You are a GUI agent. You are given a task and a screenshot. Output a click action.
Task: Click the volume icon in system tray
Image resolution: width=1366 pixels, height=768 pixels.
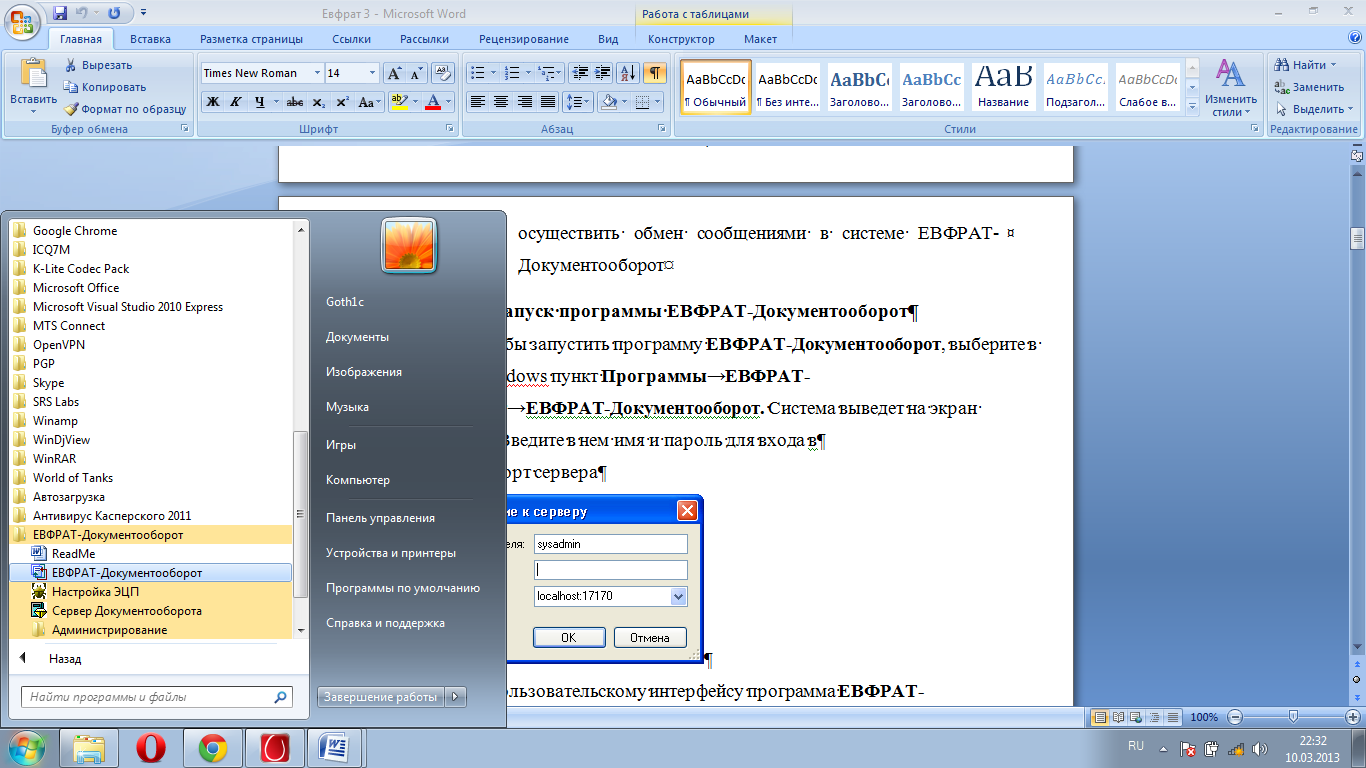[x=1258, y=748]
